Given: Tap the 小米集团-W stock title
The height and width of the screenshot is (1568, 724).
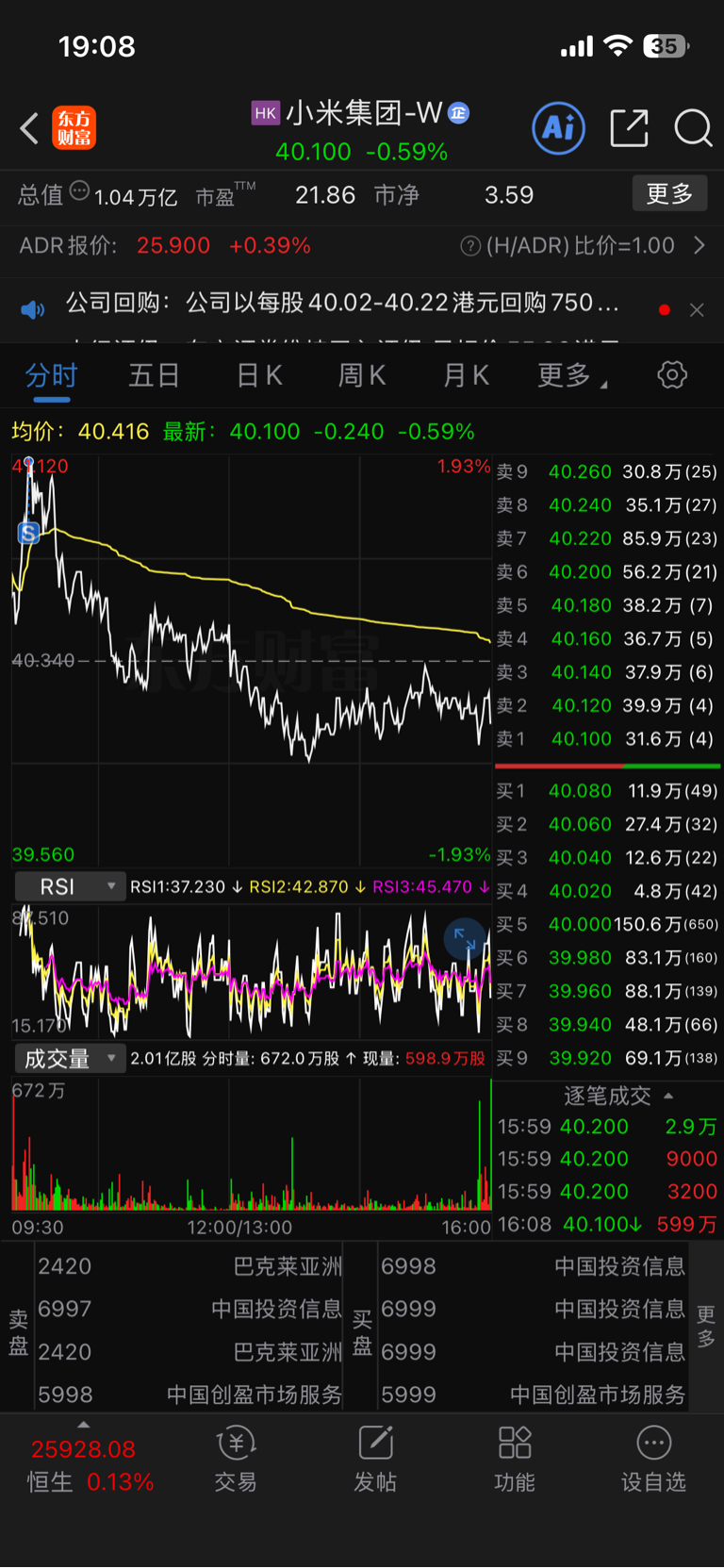Looking at the screenshot, I should click(x=364, y=113).
